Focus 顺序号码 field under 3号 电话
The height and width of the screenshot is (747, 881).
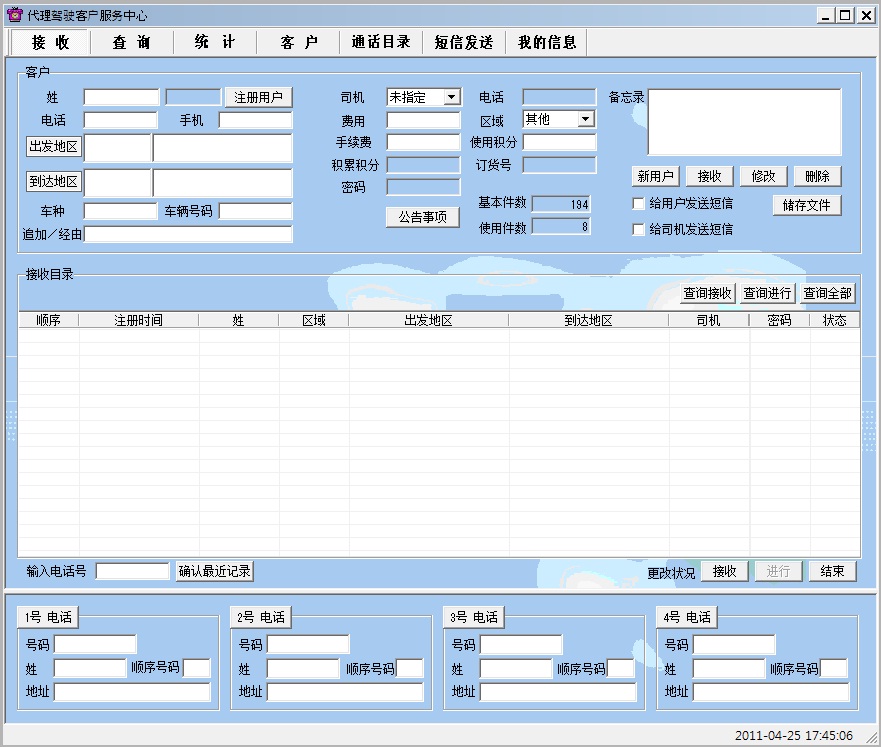(621, 668)
